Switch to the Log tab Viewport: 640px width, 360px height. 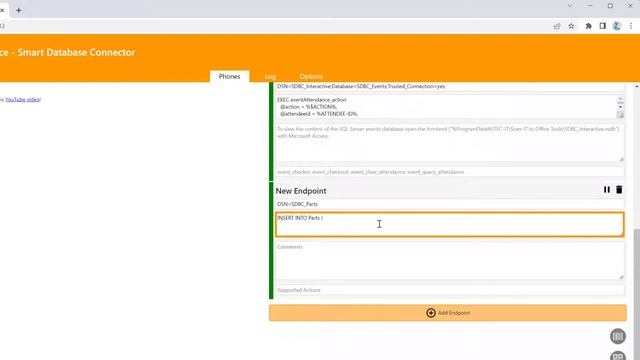tap(270, 76)
